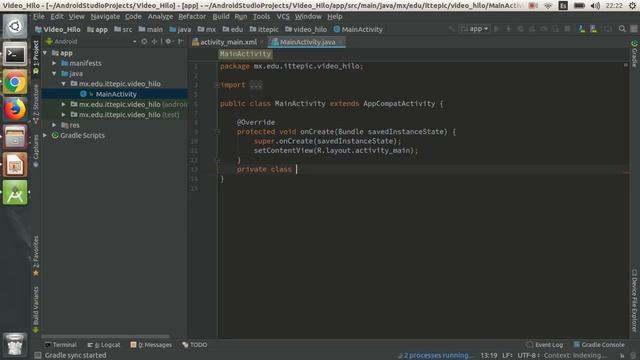Open the Ubuntu Dash search launcher
Screen dimensions: 640x360
pos(15,26)
